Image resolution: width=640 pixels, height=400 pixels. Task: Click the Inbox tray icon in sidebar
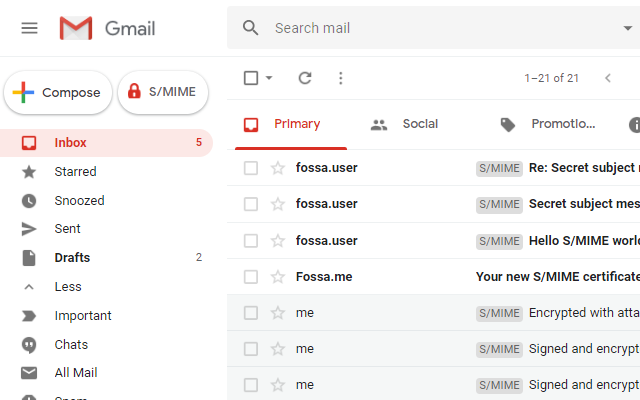29,143
